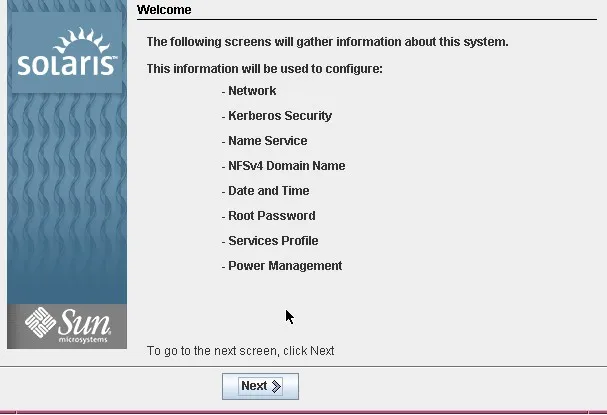Click the Network list item
Screen dimensions: 607x415
tap(252, 91)
